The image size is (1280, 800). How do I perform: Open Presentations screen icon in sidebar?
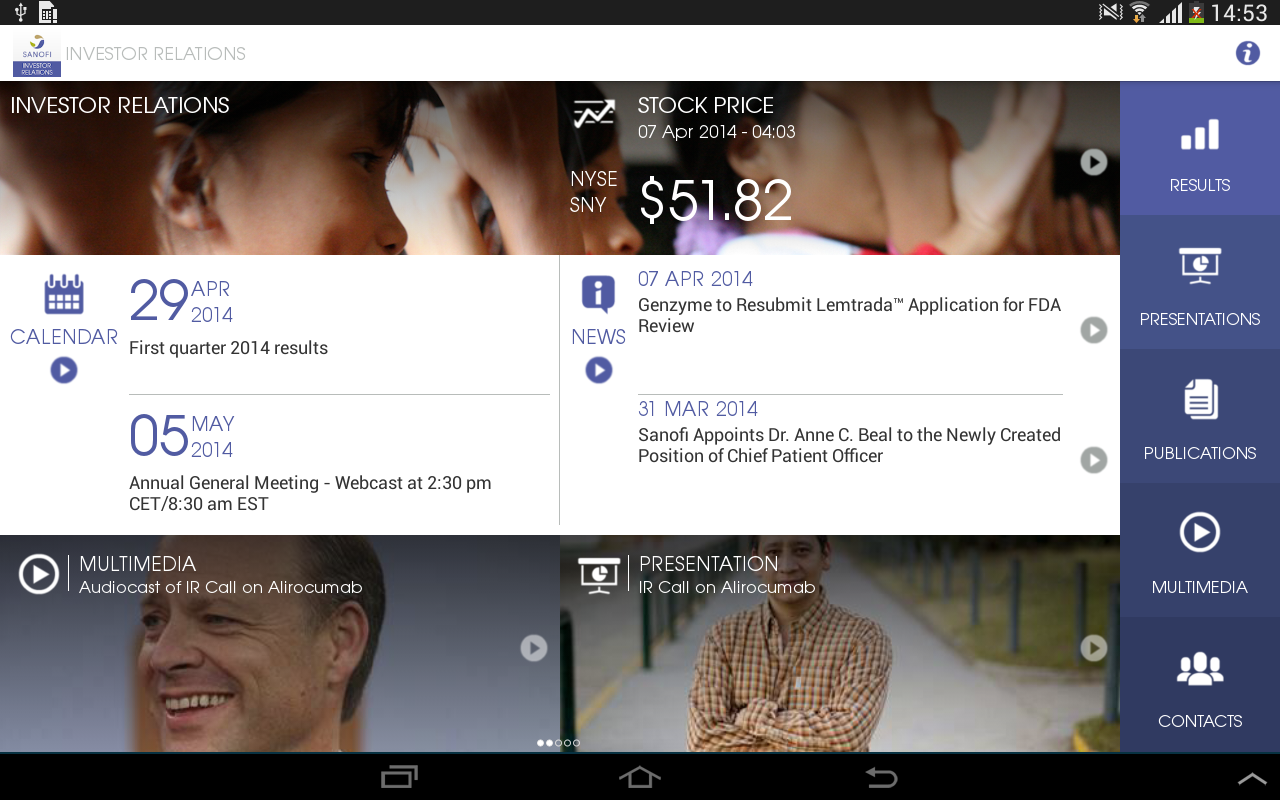click(1200, 266)
